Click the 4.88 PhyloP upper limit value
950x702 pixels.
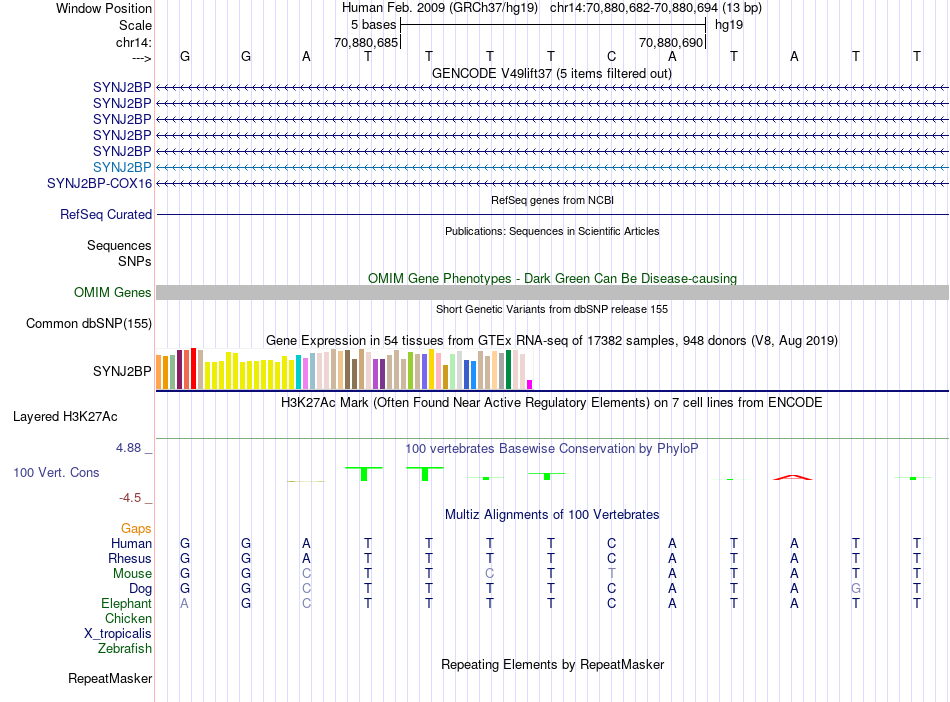(128, 448)
